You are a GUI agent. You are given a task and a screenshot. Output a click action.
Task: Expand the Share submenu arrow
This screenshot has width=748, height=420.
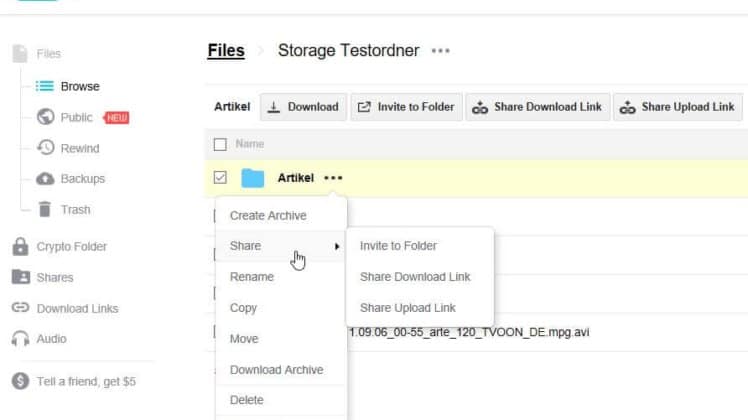click(337, 246)
